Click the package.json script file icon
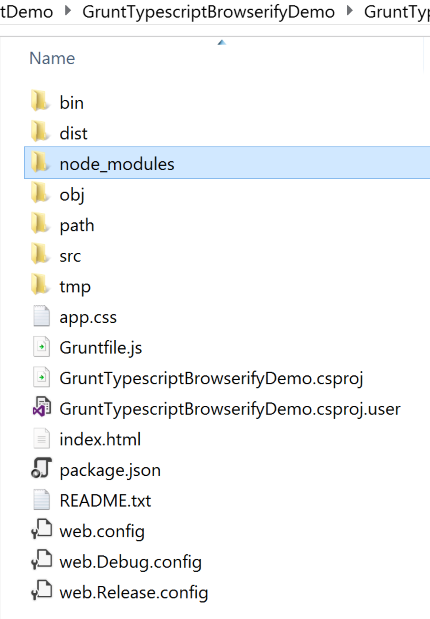430x619 pixels. pyautogui.click(x=41, y=469)
